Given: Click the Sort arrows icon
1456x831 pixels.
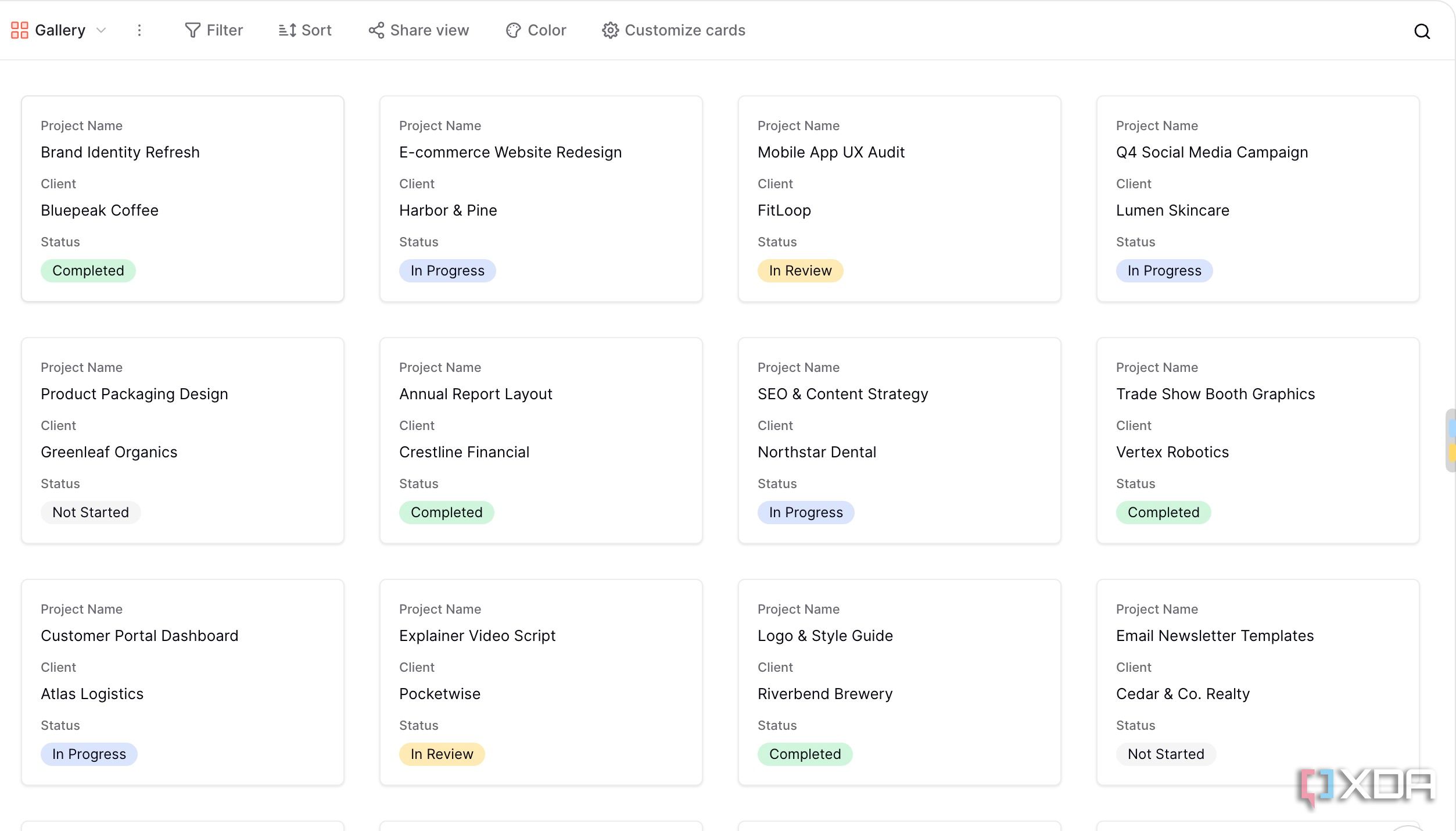Looking at the screenshot, I should point(288,30).
